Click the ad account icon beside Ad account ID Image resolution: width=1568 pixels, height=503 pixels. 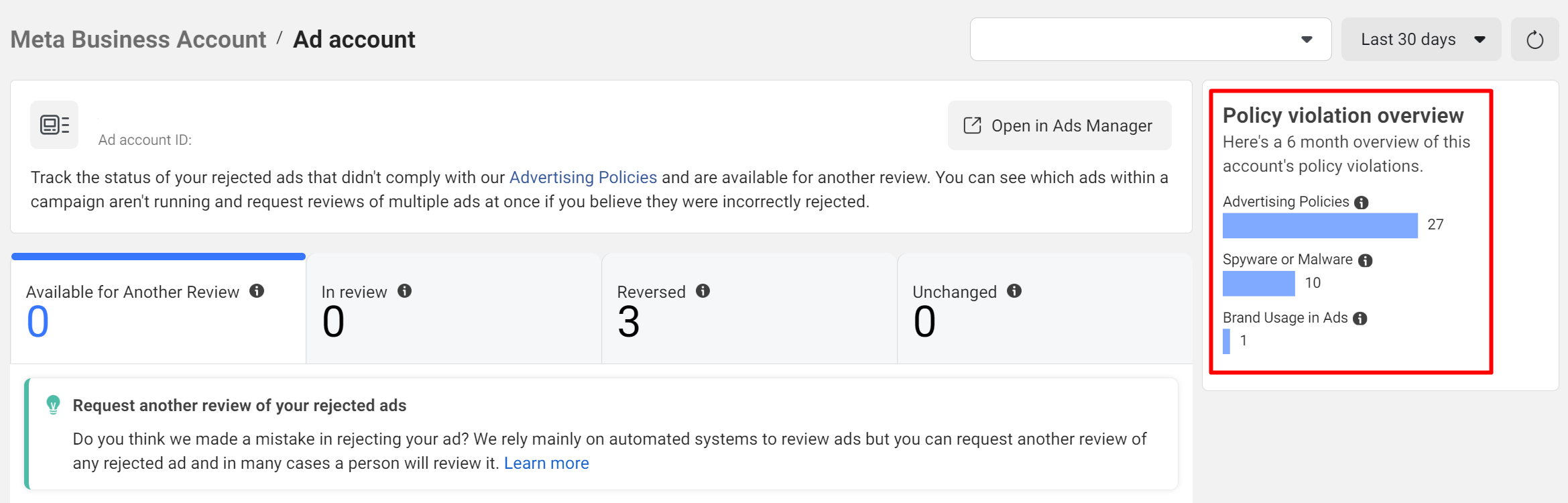[x=54, y=125]
